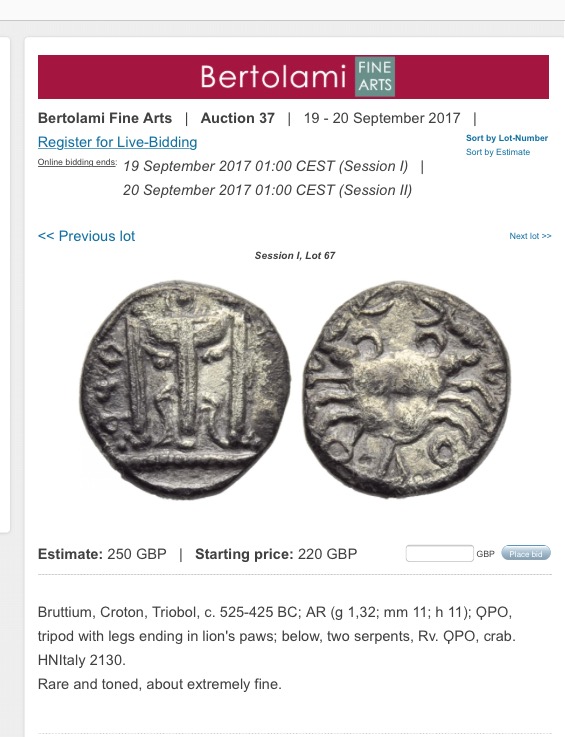
Task: Click the FINE ARTS green logo box
Action: click(375, 77)
